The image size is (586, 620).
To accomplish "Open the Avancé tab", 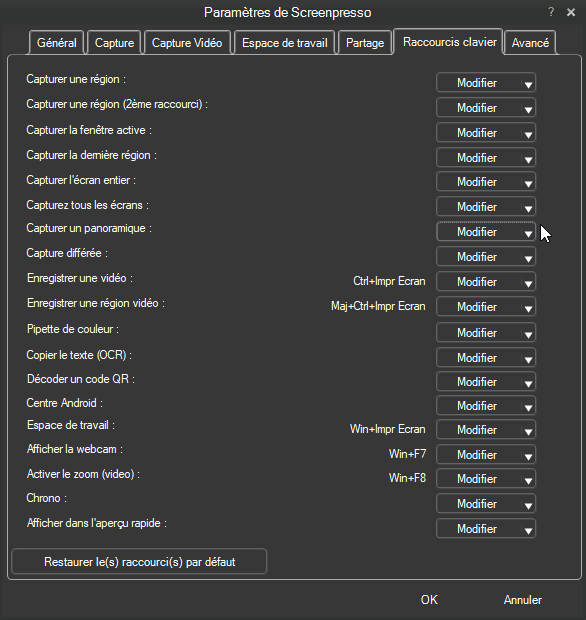I will coord(530,43).
